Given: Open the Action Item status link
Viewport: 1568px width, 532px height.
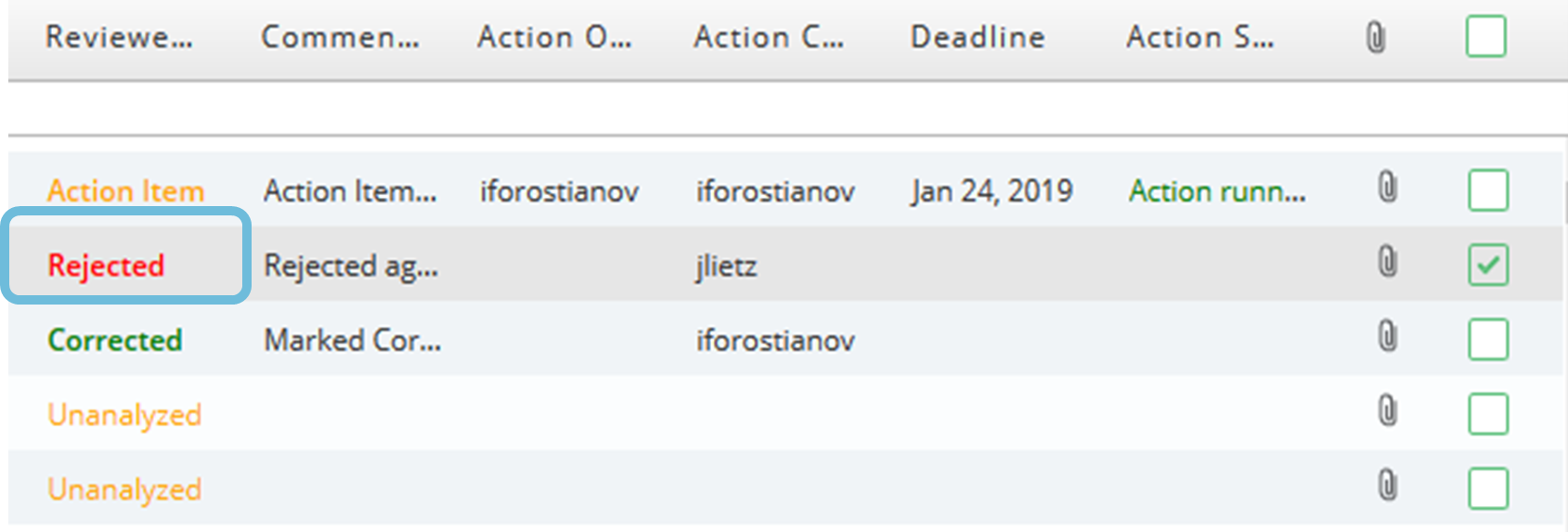Looking at the screenshot, I should pos(126,190).
